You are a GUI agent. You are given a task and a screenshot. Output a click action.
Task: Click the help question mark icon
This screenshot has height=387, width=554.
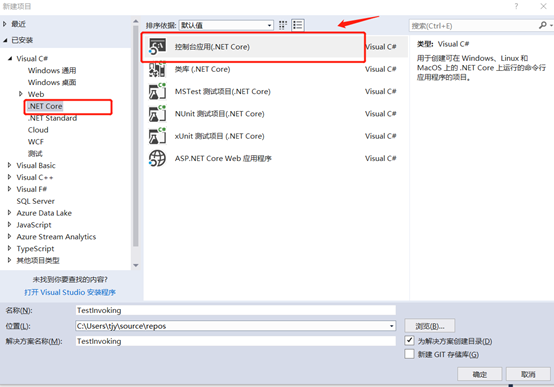[516, 6]
